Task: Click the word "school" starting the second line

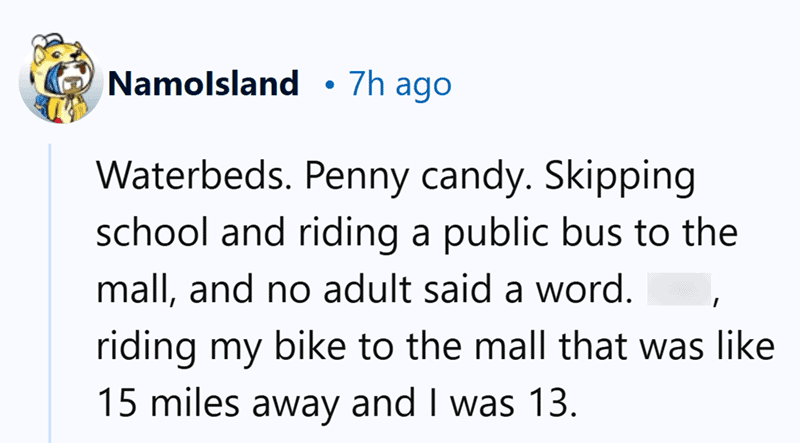Action: [x=152, y=232]
